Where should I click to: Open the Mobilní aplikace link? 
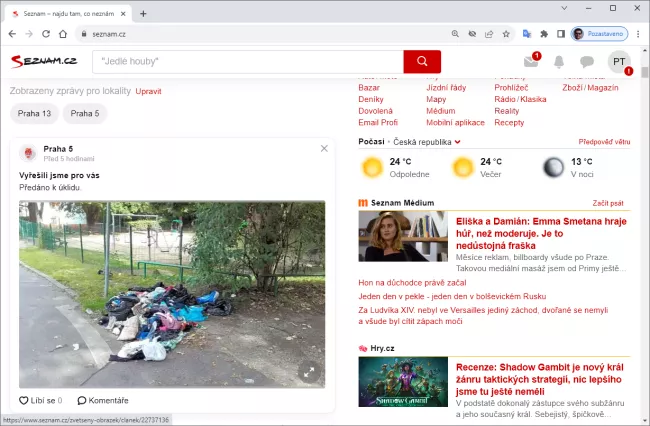[x=456, y=123]
